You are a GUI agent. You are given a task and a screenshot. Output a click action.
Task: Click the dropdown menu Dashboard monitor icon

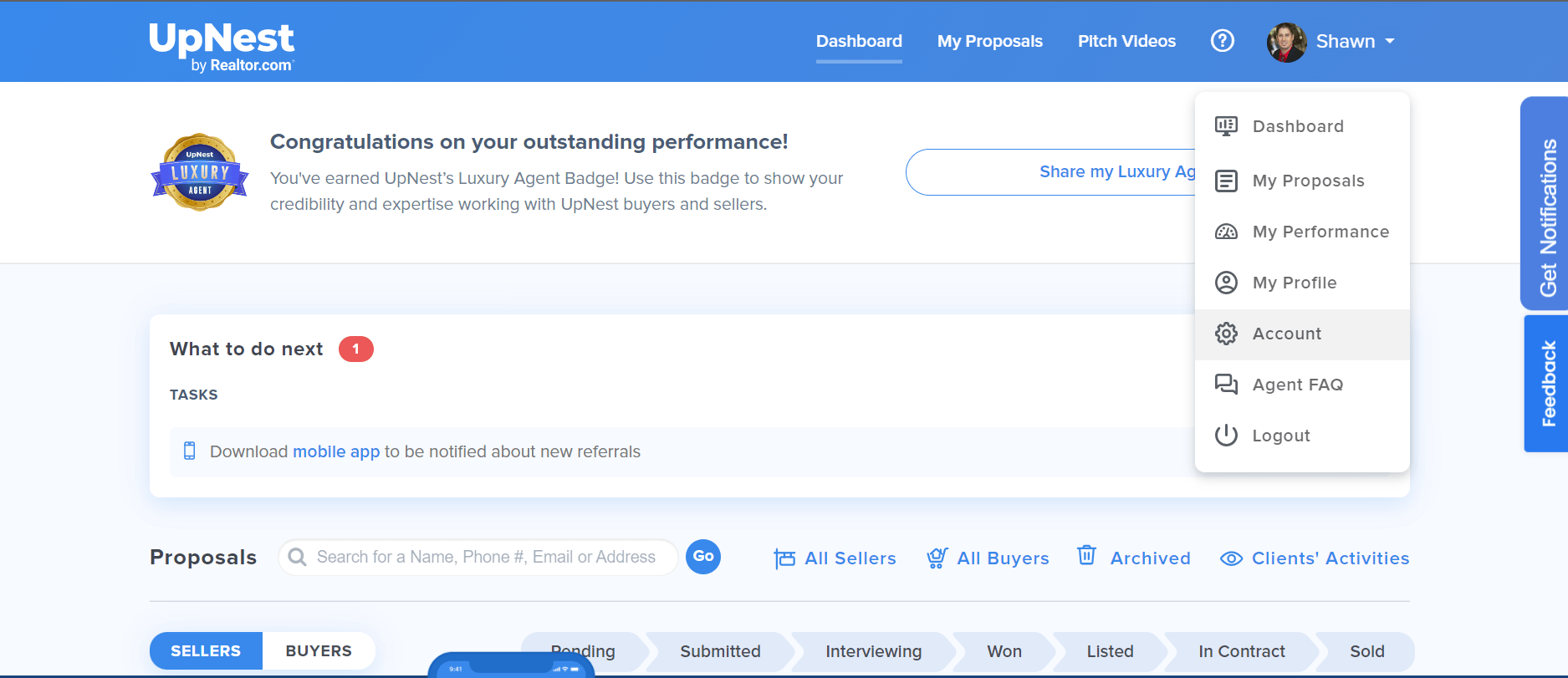click(x=1226, y=126)
